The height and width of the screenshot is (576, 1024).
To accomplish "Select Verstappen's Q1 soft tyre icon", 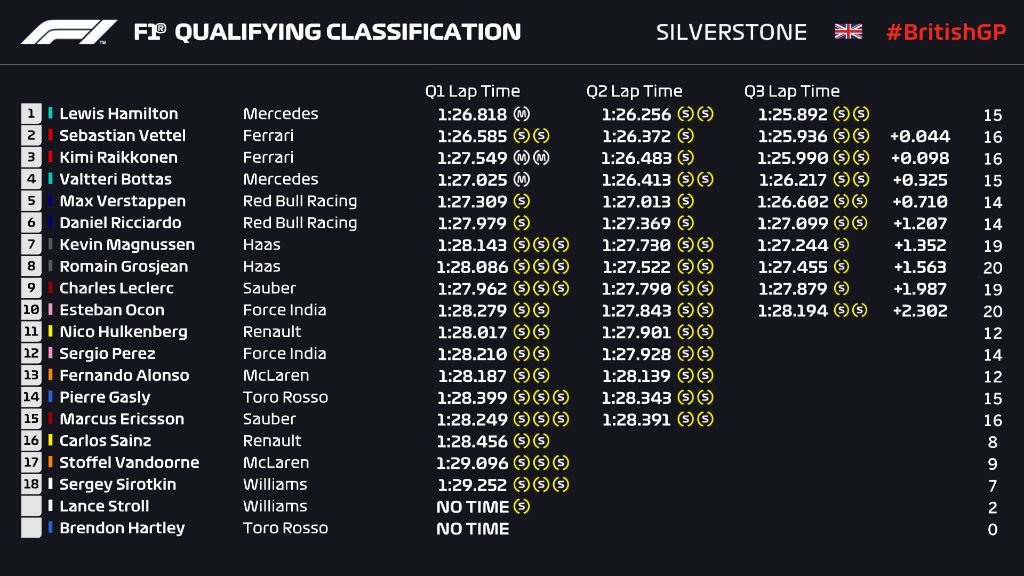I will [x=520, y=202].
